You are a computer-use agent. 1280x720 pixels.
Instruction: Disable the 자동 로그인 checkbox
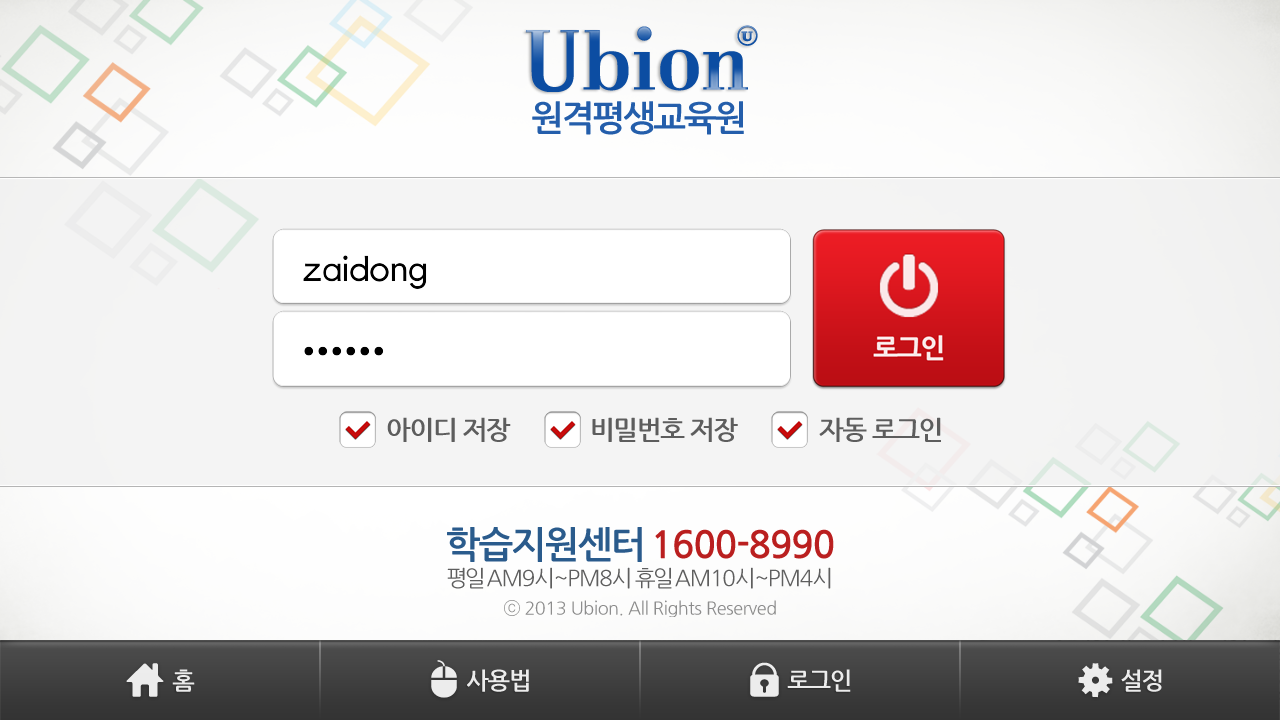[789, 430]
